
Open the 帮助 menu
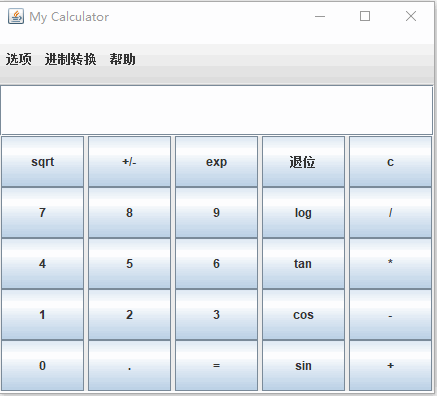(x=123, y=59)
